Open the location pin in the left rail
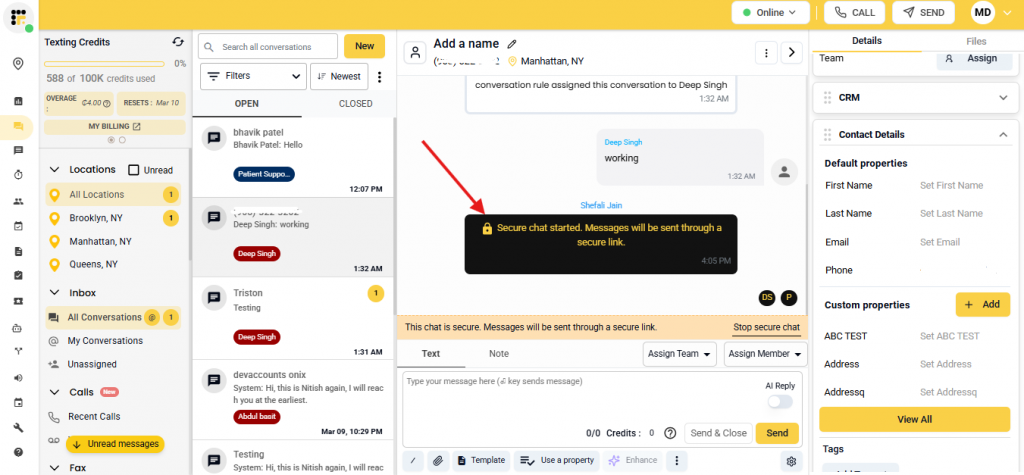 pyautogui.click(x=18, y=63)
